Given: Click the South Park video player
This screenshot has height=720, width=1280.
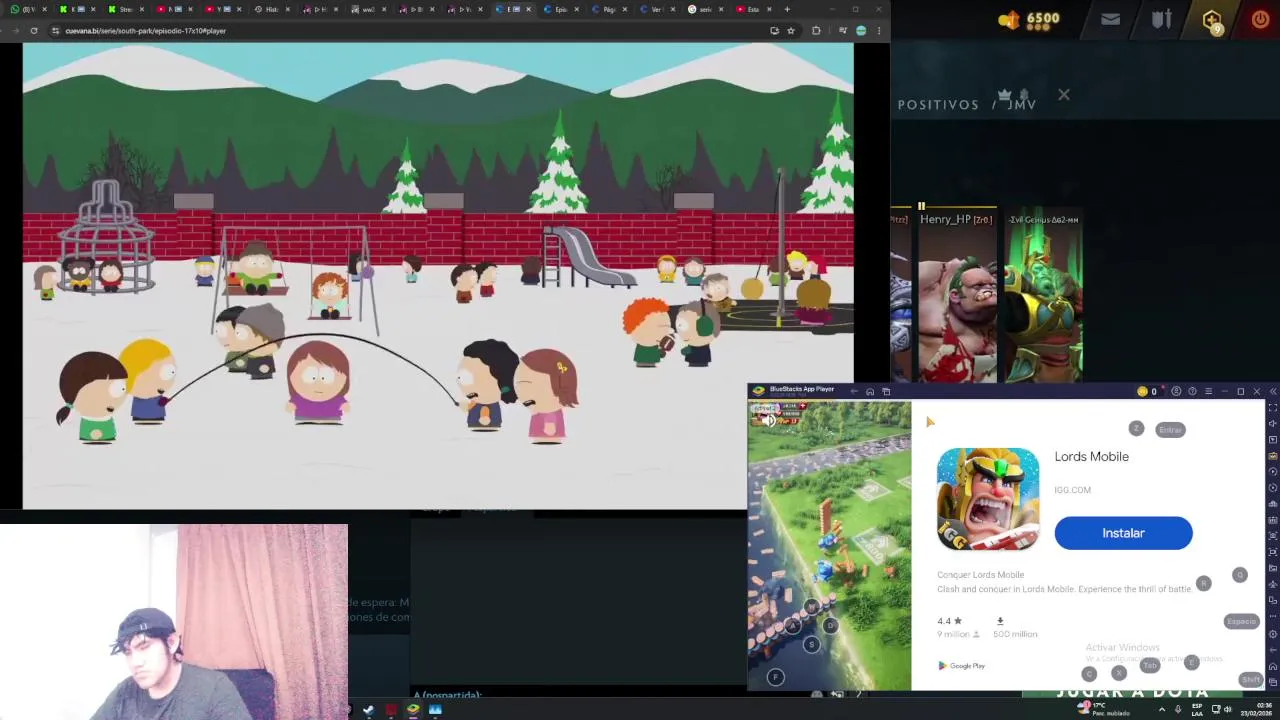Looking at the screenshot, I should coord(438,275).
